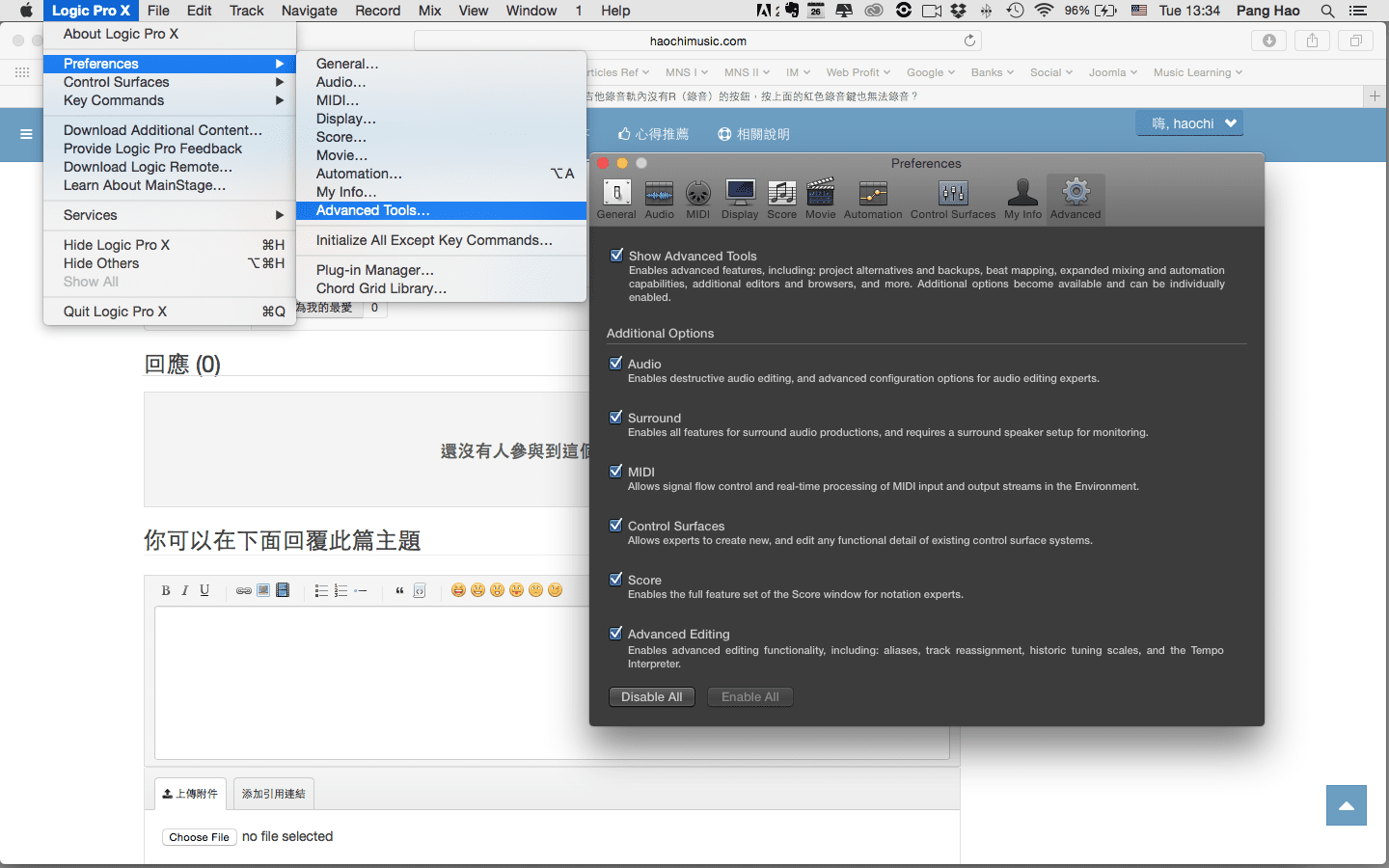
Task: Insert a hyperlink using the chain icon
Action: coord(244,590)
